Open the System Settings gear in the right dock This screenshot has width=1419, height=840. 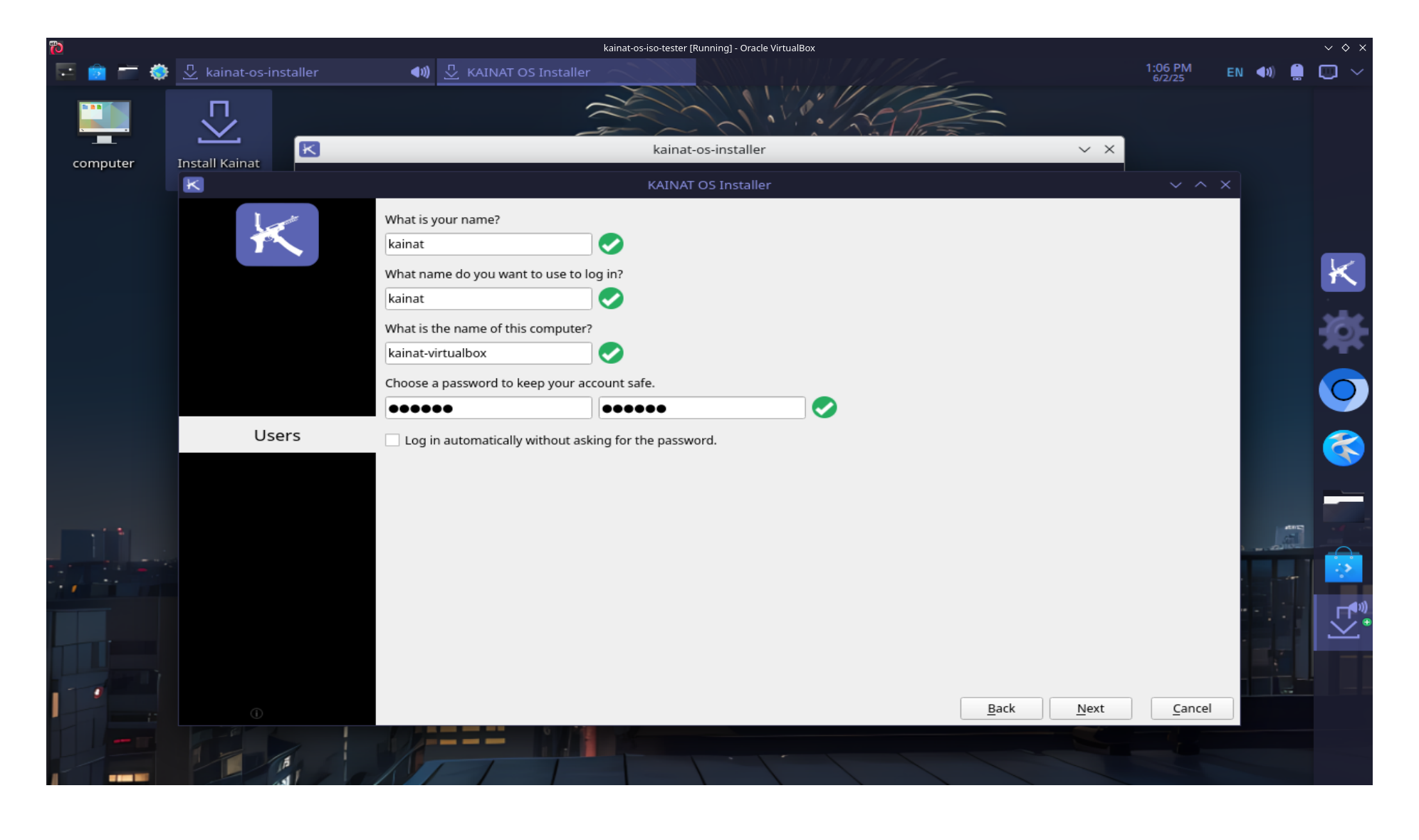1343,332
